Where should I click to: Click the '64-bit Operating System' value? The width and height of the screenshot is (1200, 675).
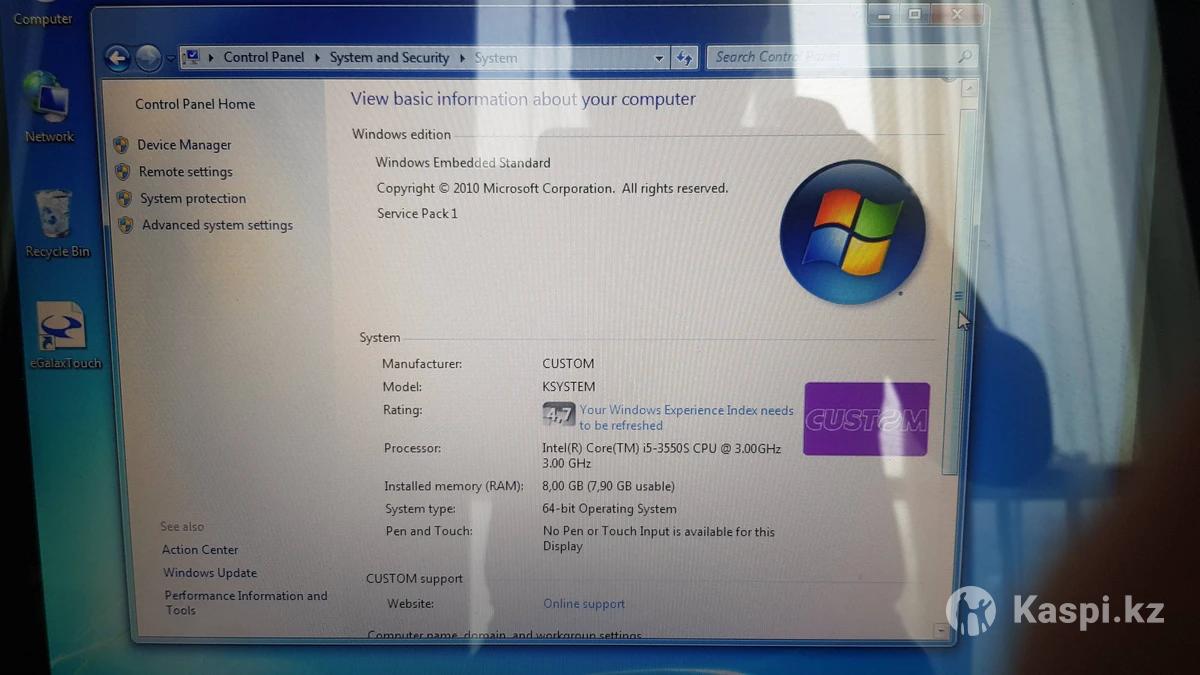coord(610,509)
